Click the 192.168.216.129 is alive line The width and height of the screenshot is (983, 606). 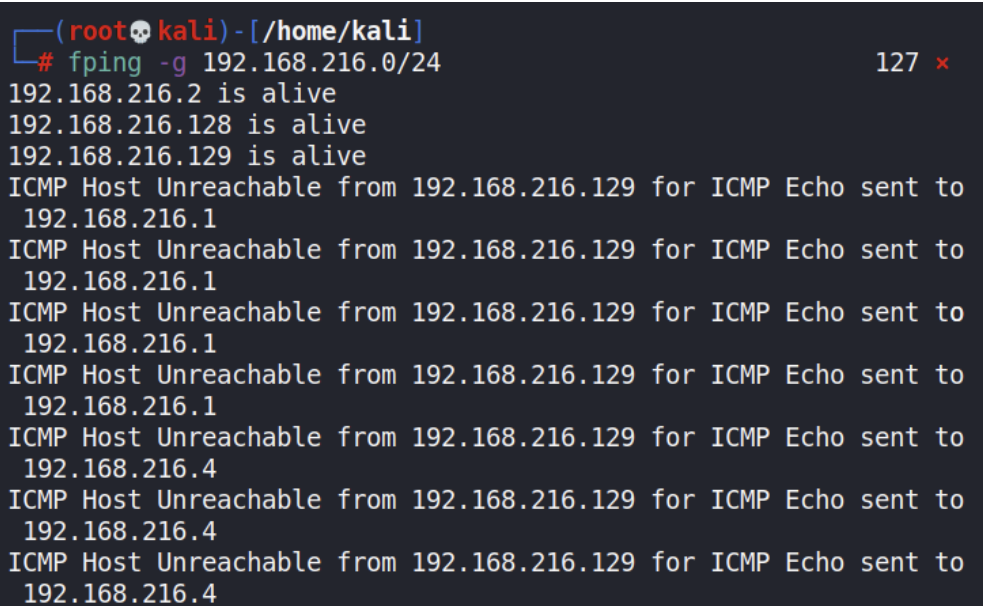187,156
